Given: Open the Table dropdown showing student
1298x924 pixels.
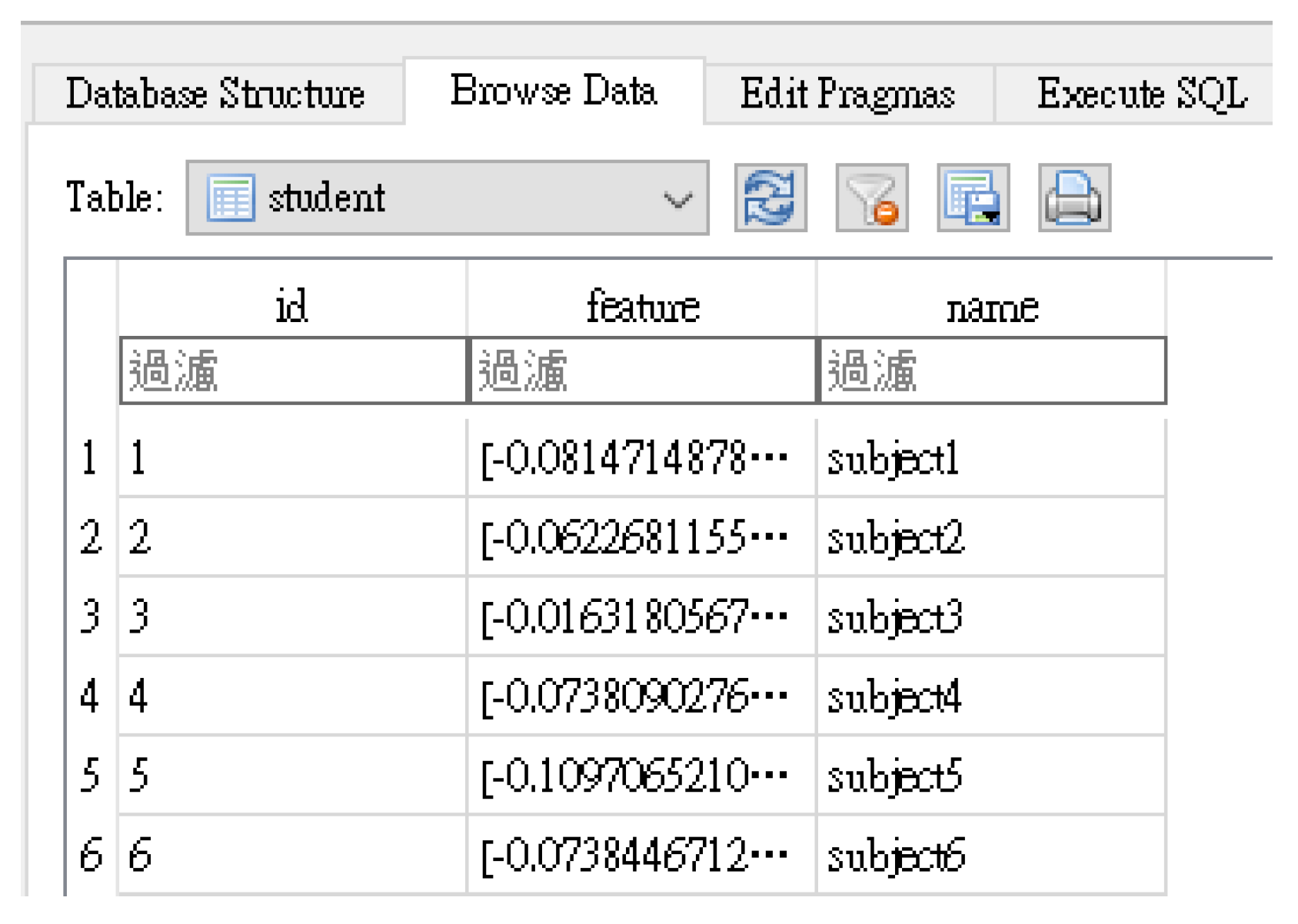Looking at the screenshot, I should pyautogui.click(x=448, y=198).
